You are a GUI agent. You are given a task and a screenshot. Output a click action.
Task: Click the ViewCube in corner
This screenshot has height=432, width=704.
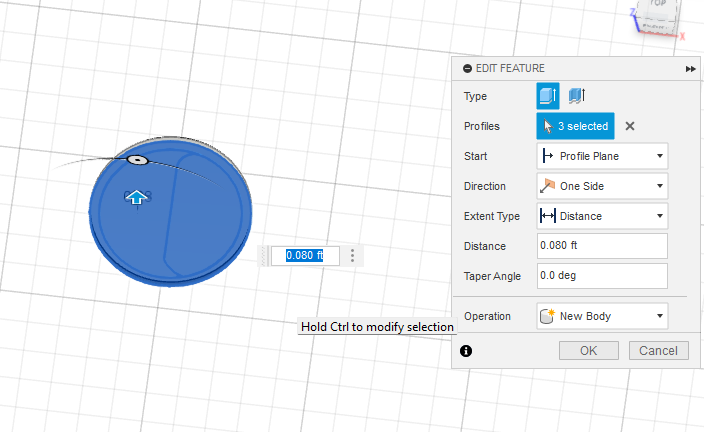coord(659,18)
